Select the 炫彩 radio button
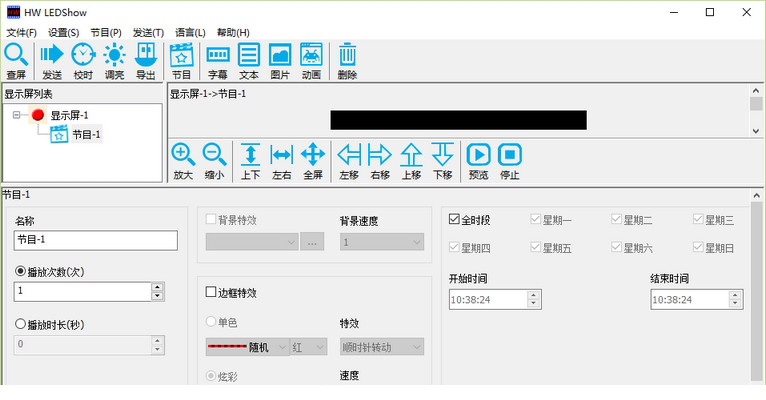 point(211,376)
